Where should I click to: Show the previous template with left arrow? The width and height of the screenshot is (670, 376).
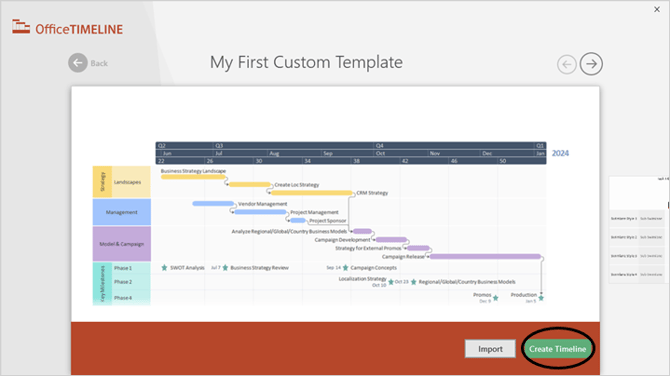(567, 65)
